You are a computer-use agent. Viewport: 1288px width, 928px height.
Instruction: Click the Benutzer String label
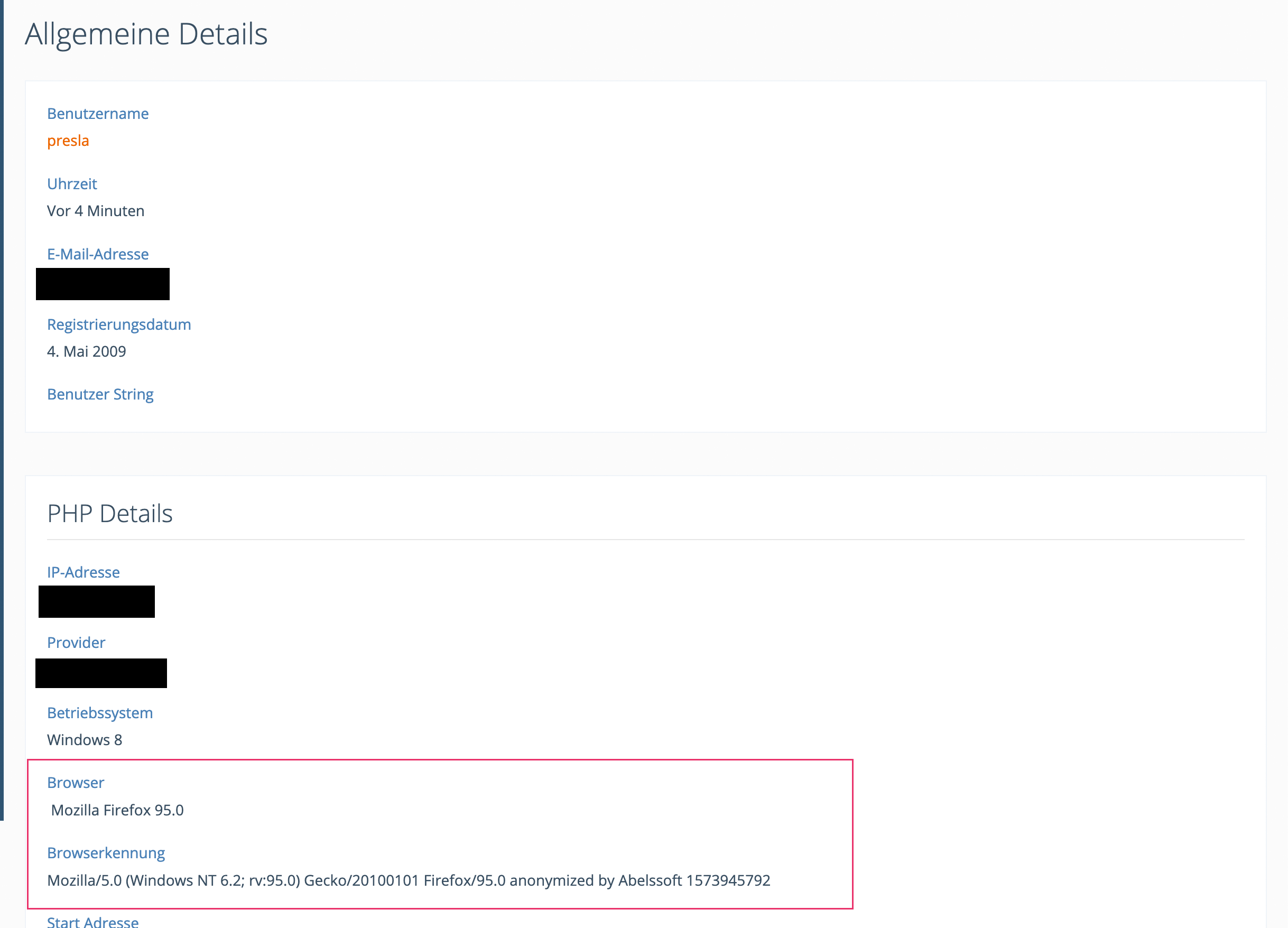pyautogui.click(x=100, y=394)
